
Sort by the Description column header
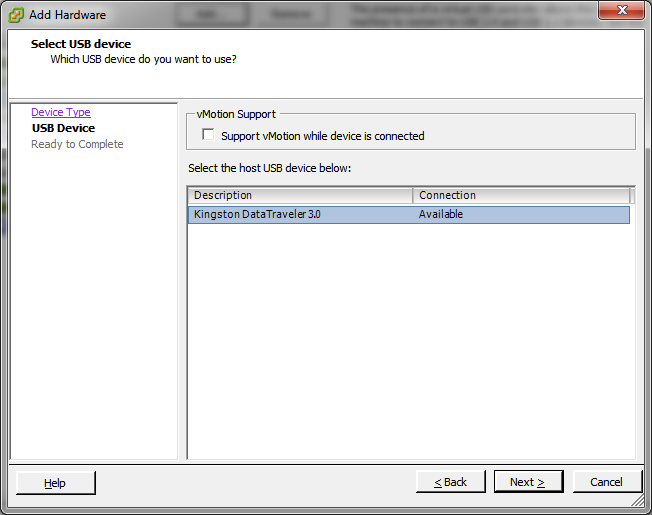click(300, 195)
